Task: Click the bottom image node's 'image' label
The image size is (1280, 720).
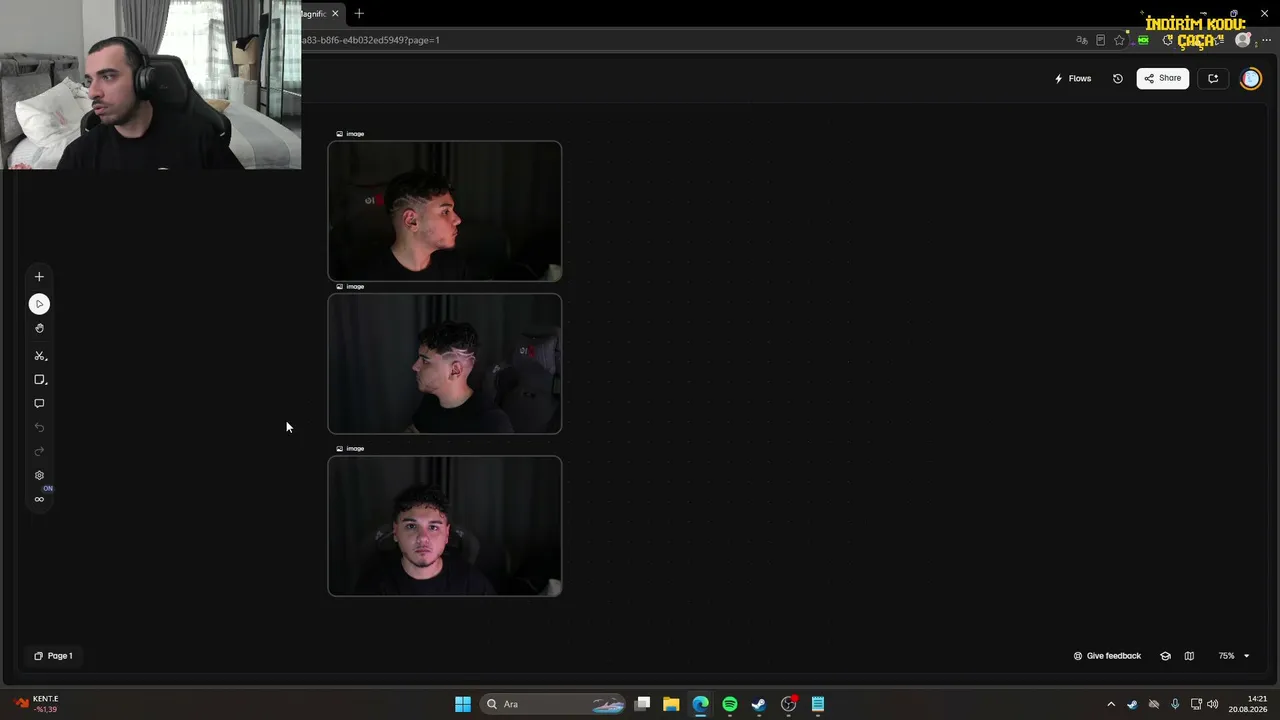Action: tap(350, 449)
